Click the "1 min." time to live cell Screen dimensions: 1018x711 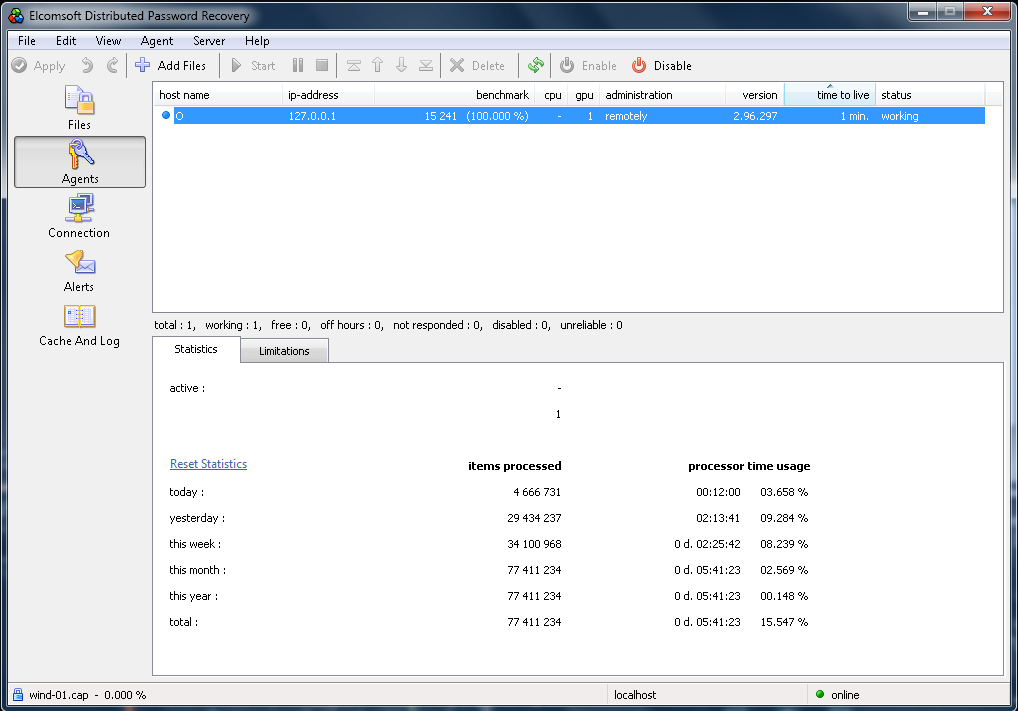click(854, 116)
